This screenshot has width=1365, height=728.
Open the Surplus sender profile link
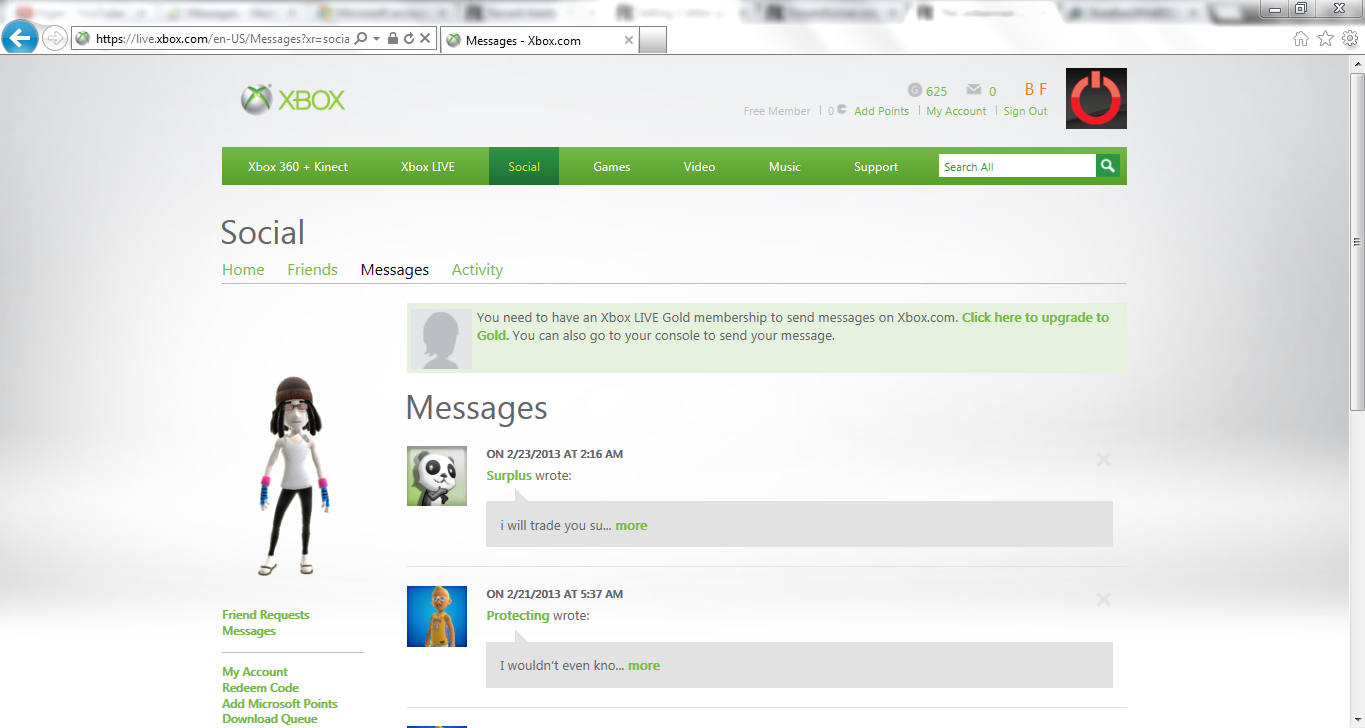[509, 476]
